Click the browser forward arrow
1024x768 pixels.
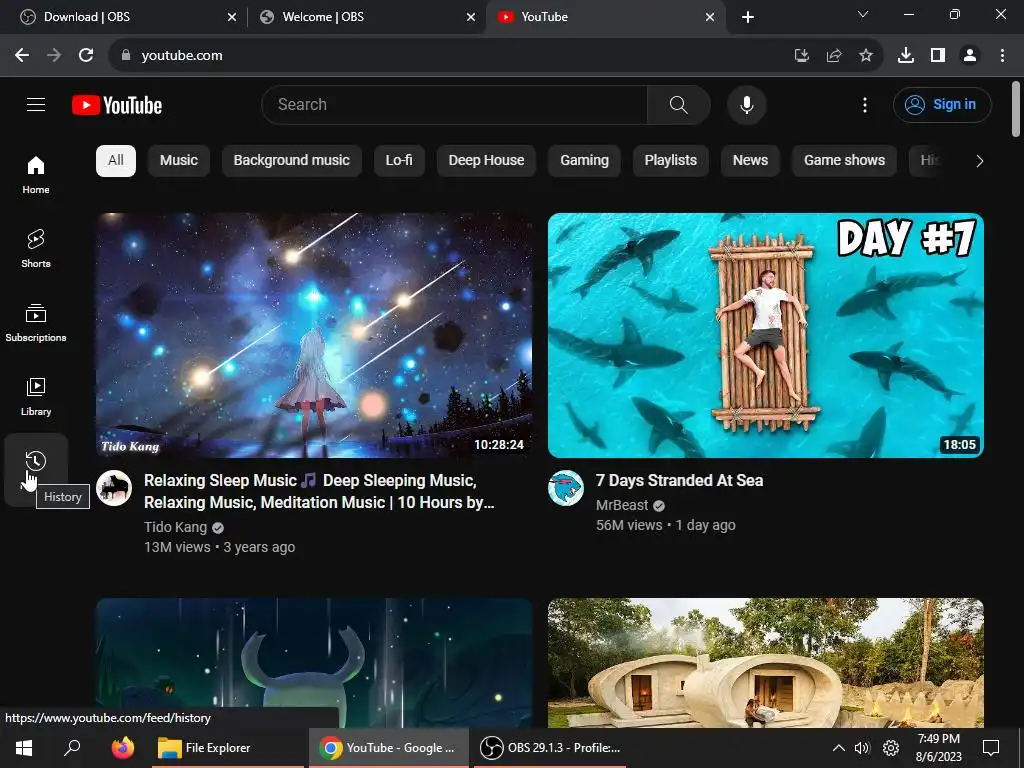tap(54, 56)
